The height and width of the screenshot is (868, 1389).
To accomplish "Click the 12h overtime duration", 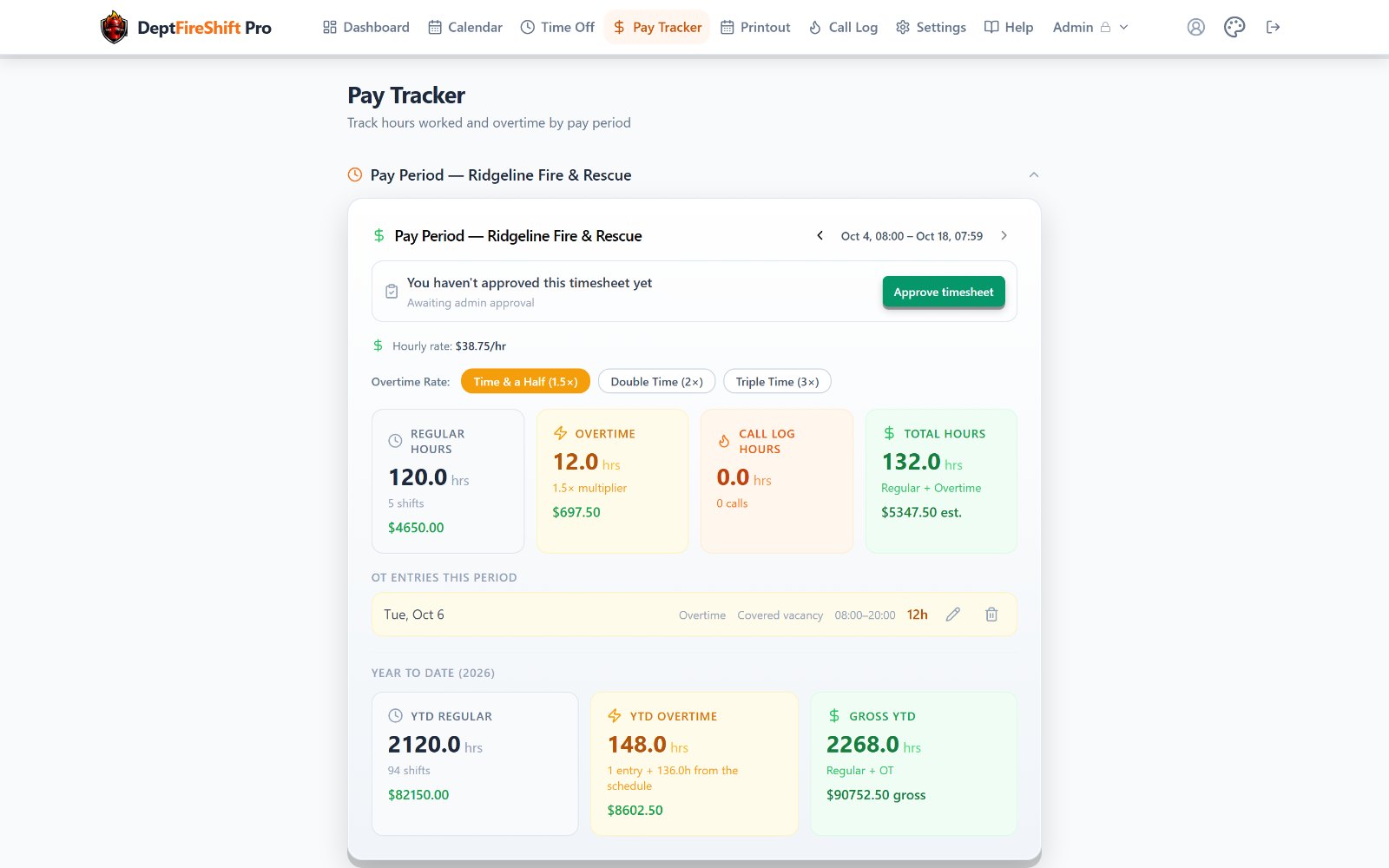I will [918, 615].
